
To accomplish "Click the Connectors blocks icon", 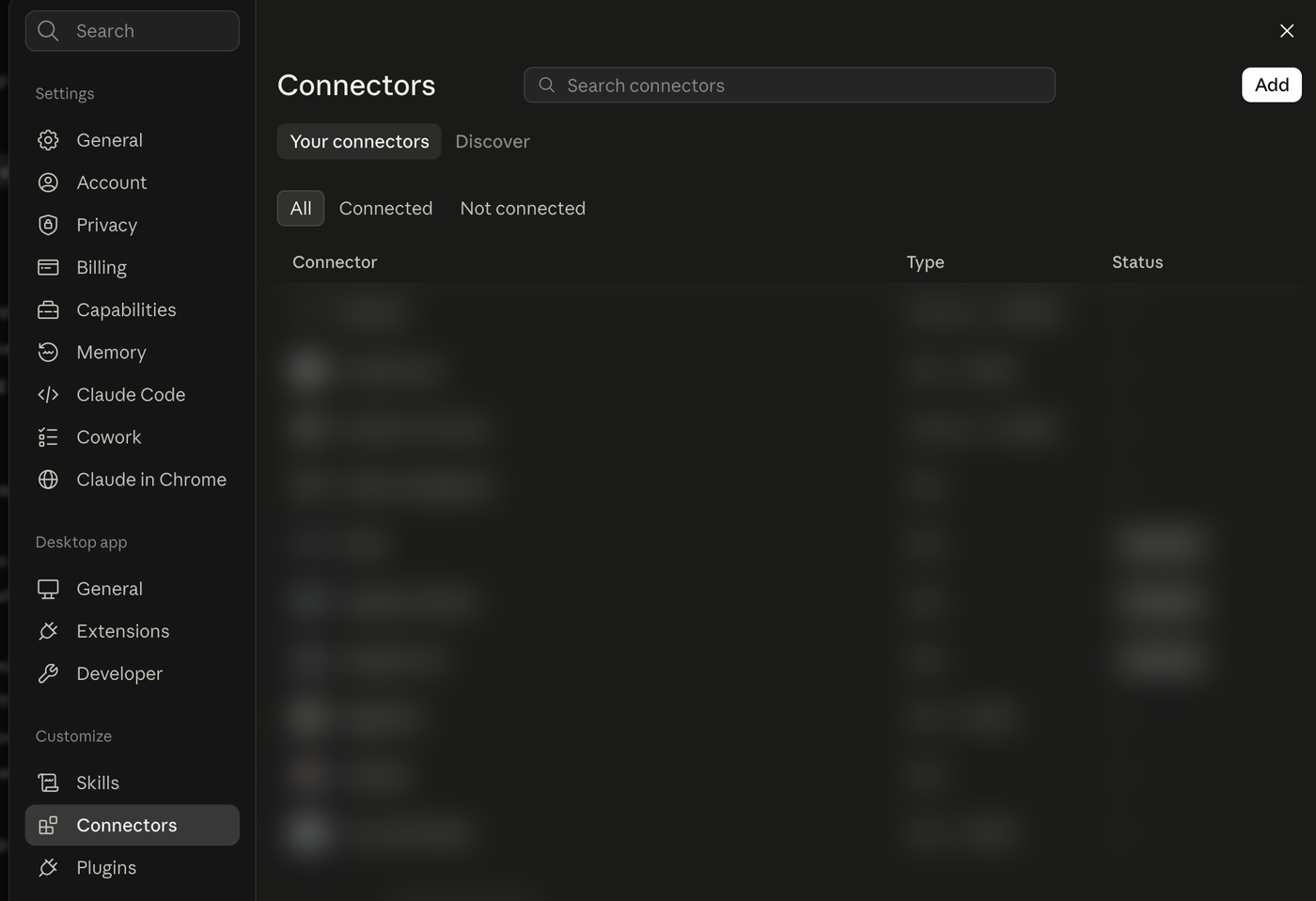I will pyautogui.click(x=48, y=826).
